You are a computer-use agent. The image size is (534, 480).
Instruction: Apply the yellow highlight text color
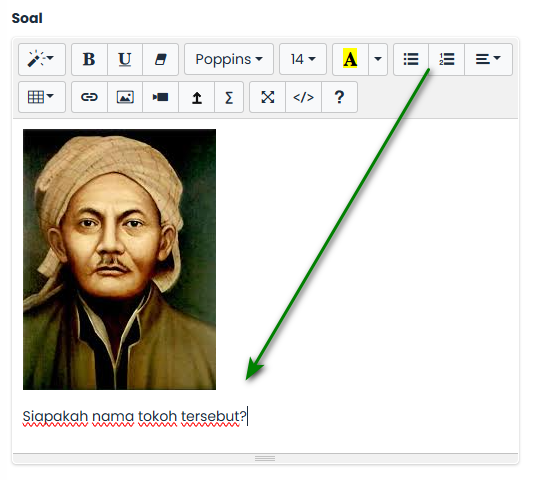click(350, 59)
